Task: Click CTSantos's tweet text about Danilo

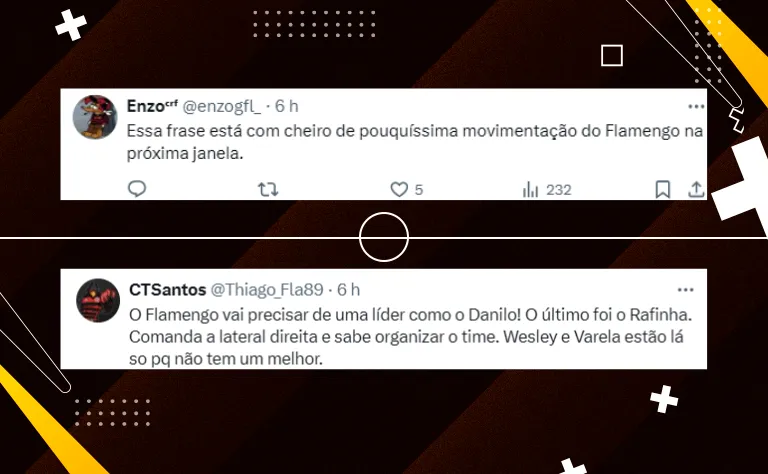Action: point(410,337)
